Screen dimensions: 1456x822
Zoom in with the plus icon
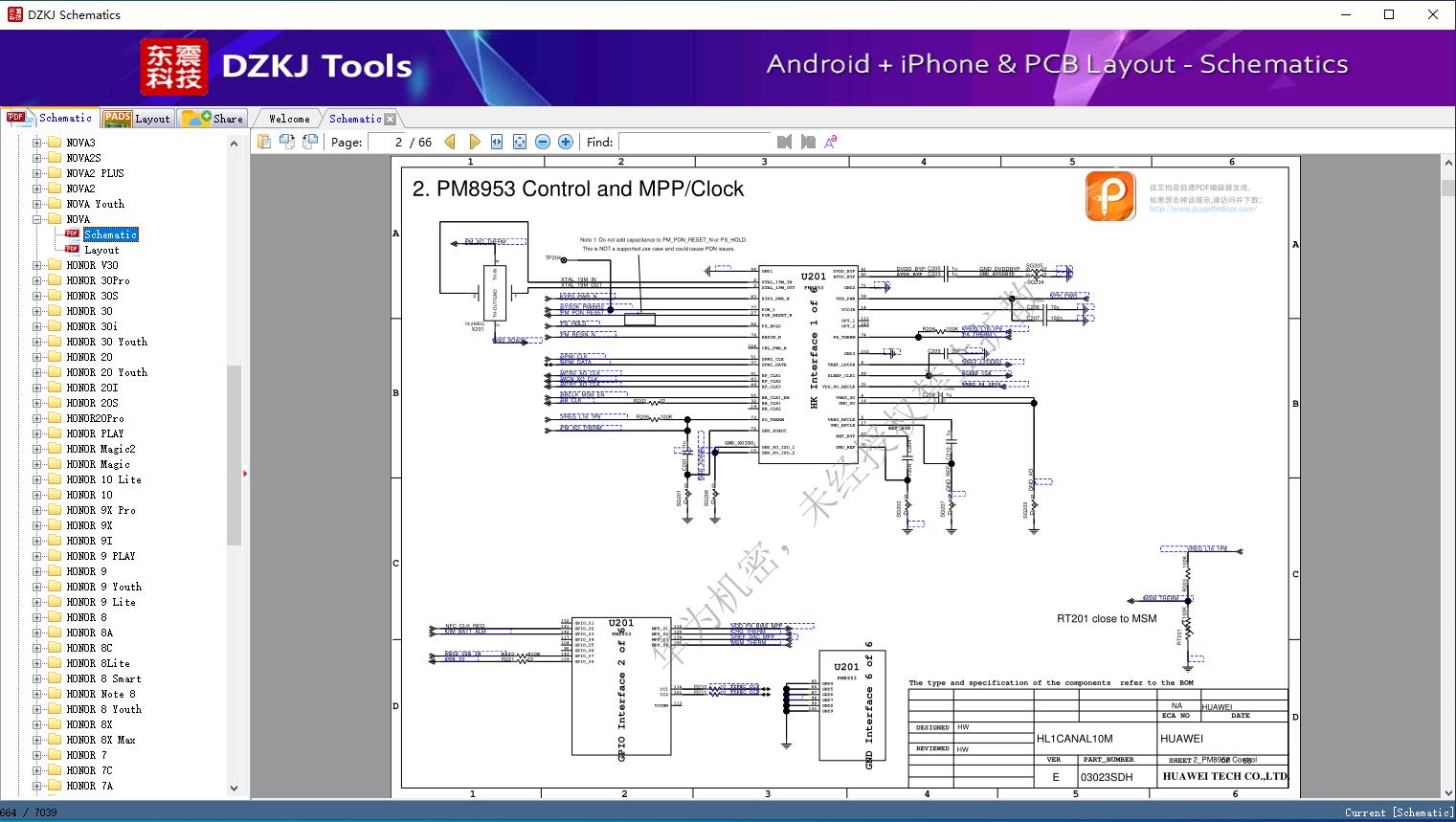[566, 142]
